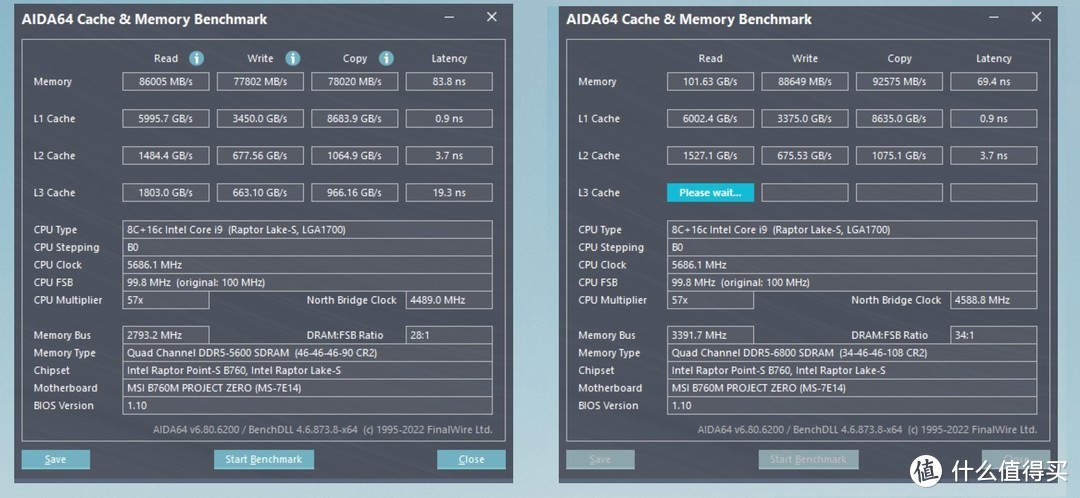The height and width of the screenshot is (498, 1080).
Task: Save results in the left benchmark window
Action: [x=56, y=459]
